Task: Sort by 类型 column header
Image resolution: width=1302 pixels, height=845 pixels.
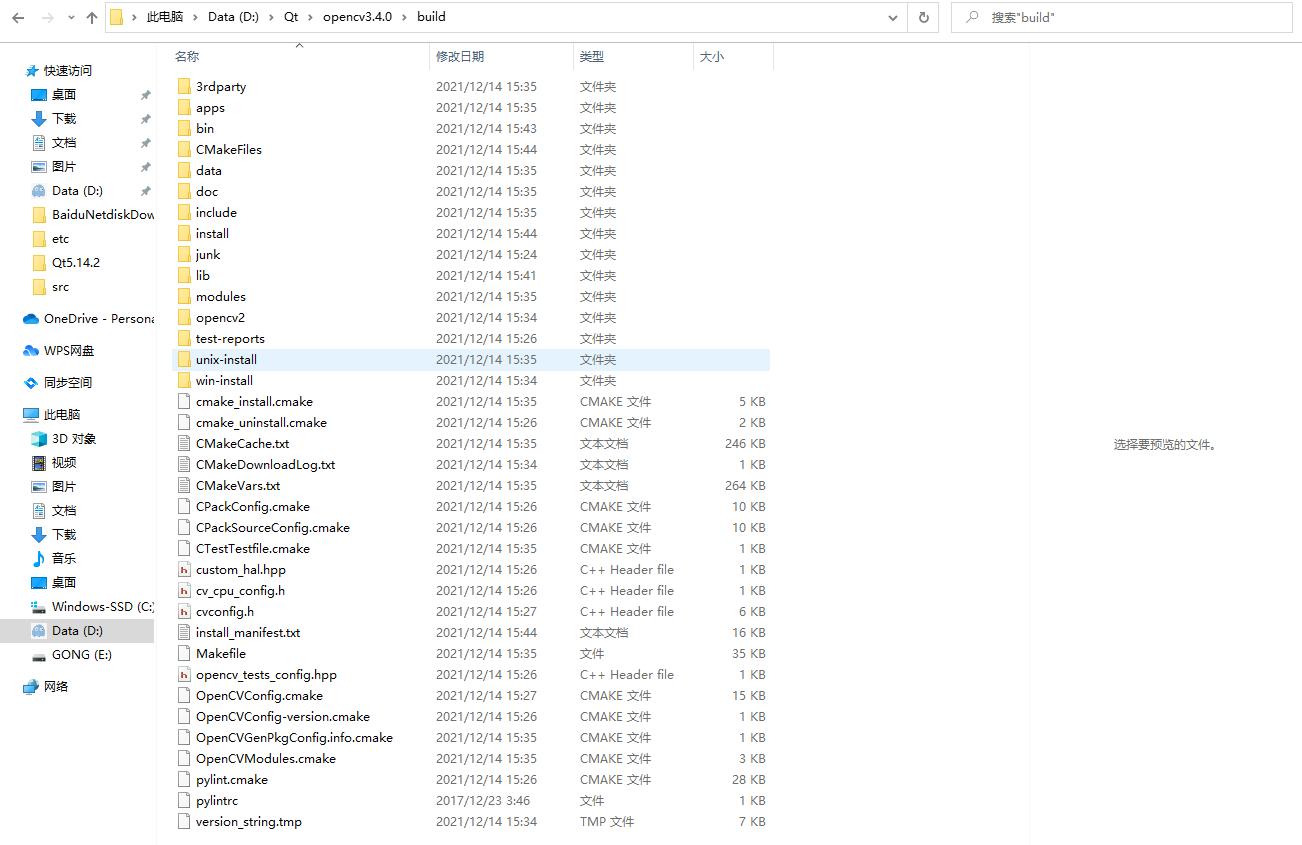Action: (592, 57)
